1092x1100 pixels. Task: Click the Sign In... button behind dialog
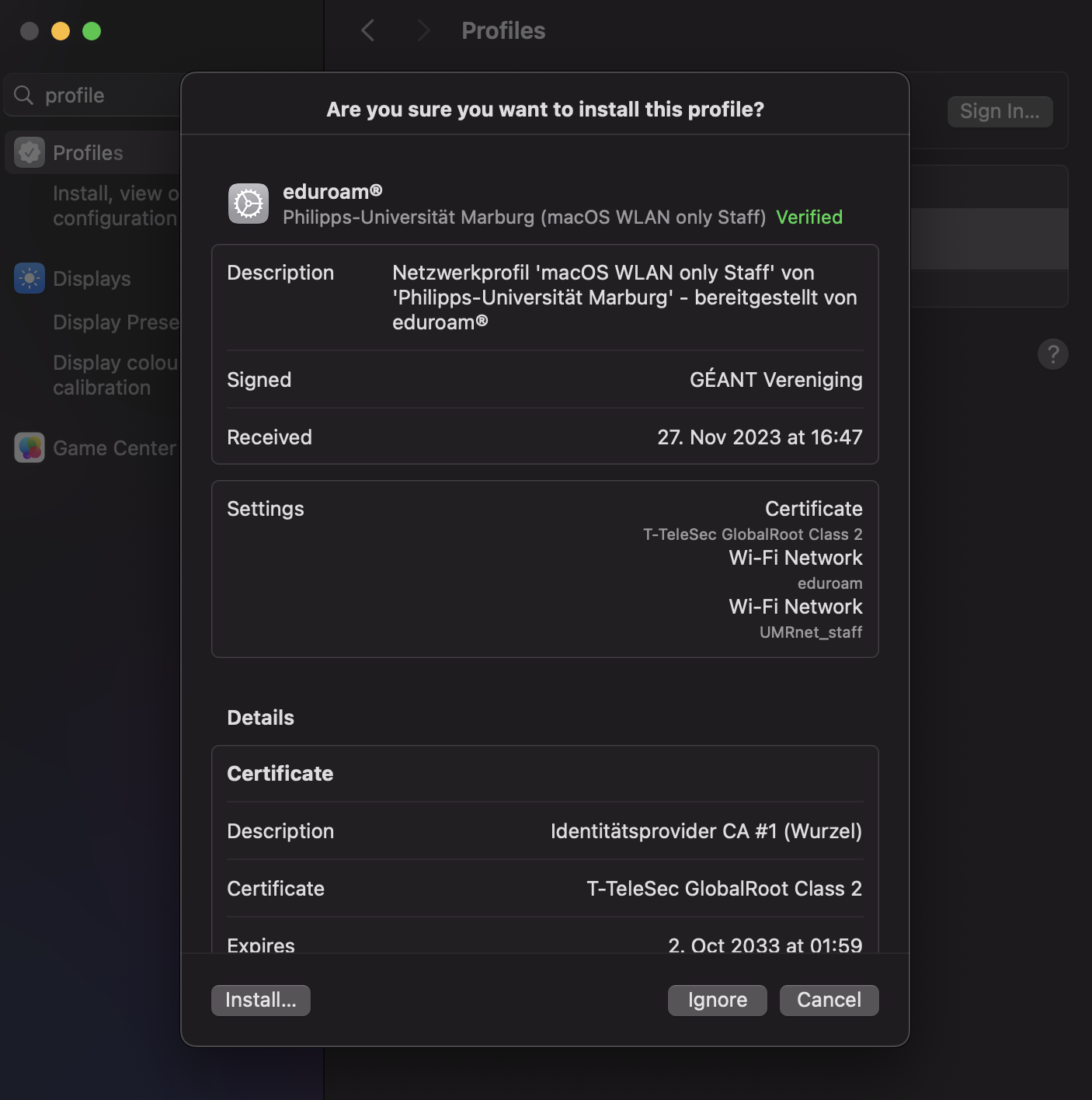point(1000,111)
